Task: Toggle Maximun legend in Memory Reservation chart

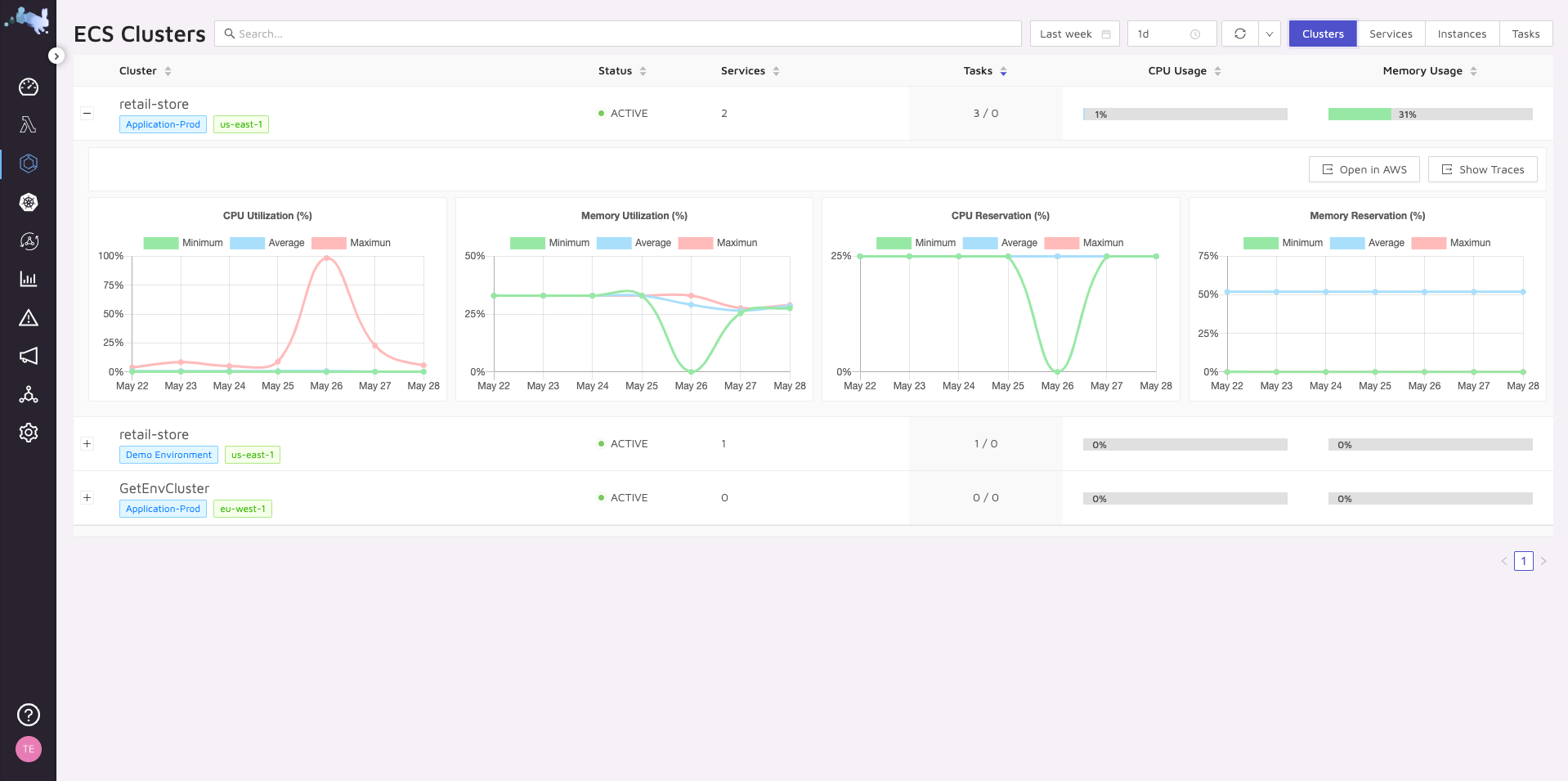Action: pyautogui.click(x=1451, y=243)
